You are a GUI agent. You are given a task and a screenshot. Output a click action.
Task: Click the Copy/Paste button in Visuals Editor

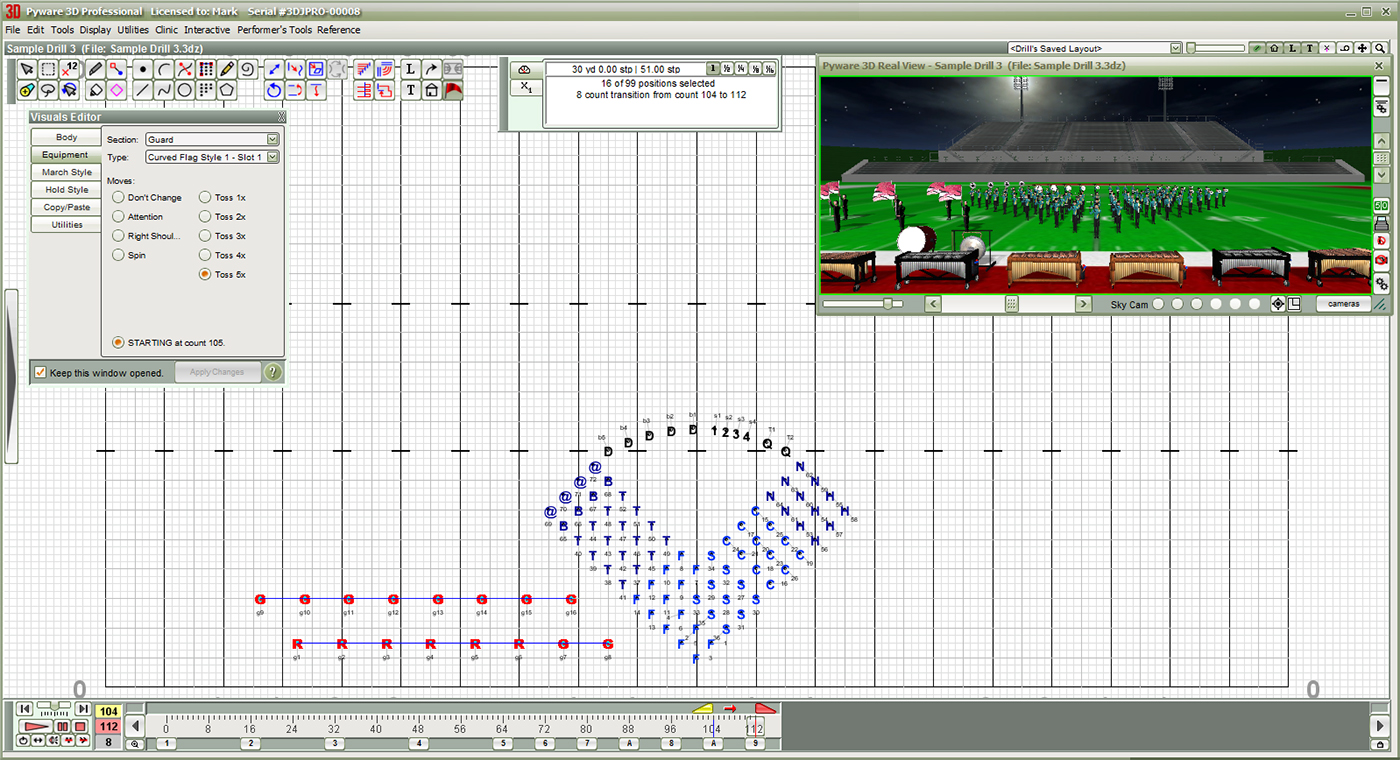tap(66, 207)
